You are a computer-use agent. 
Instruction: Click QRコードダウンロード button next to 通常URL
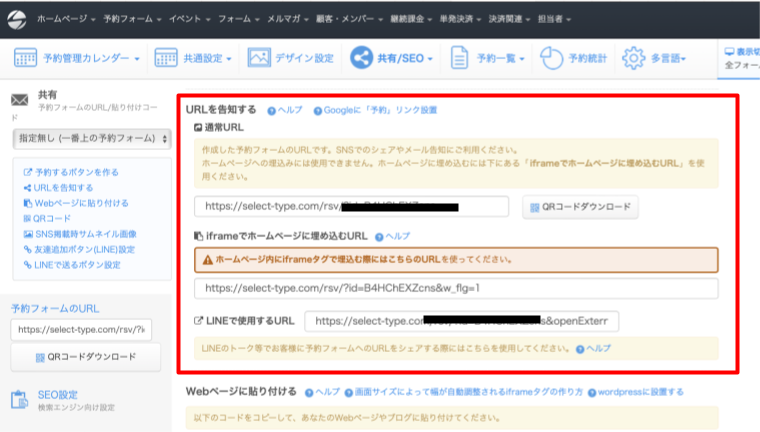pos(580,207)
